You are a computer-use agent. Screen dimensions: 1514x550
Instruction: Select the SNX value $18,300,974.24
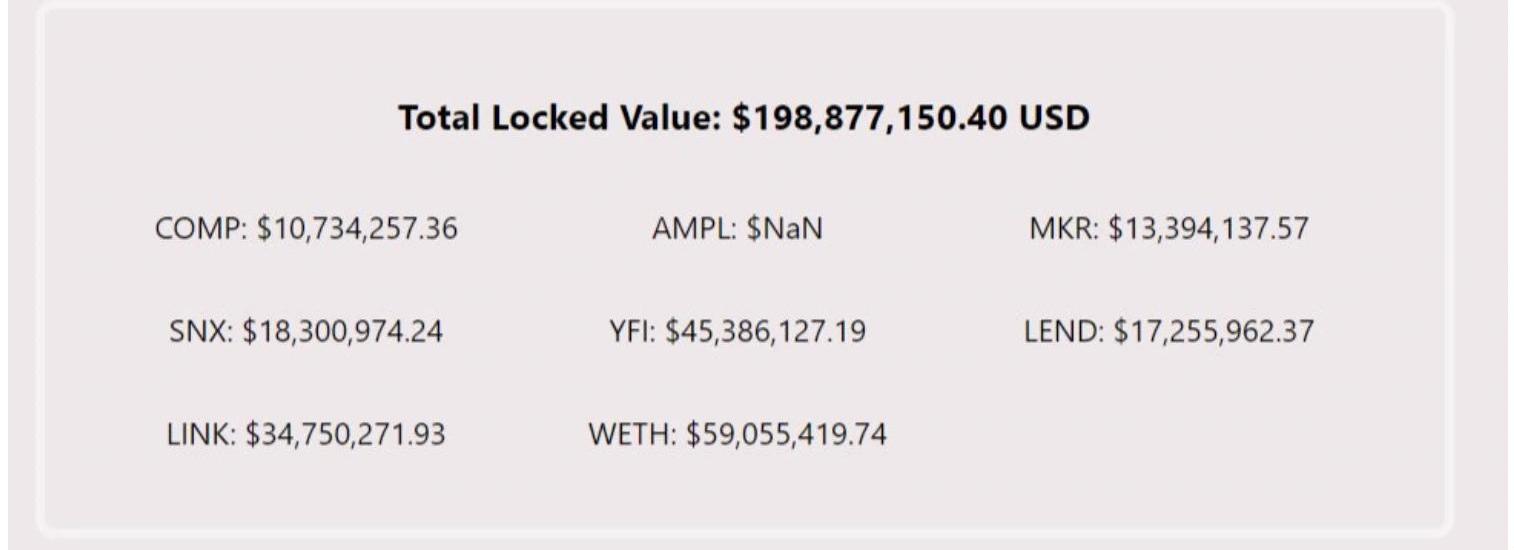[343, 332]
